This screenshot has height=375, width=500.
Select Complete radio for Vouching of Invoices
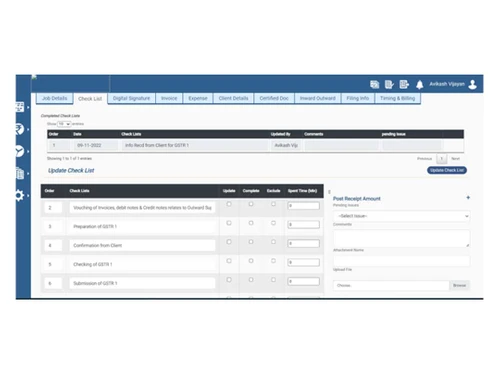pyautogui.click(x=251, y=204)
